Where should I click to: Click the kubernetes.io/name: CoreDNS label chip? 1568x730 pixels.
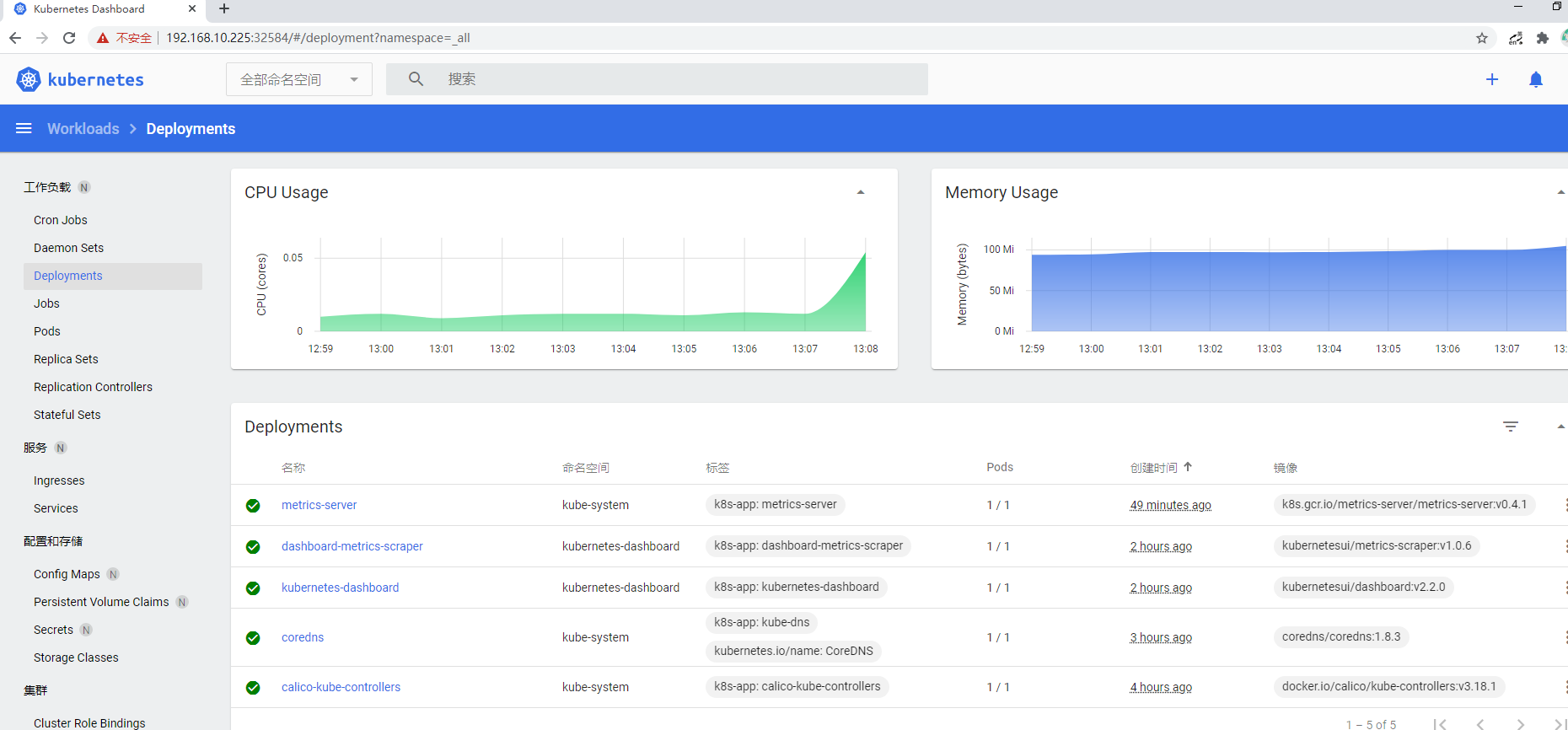coord(794,651)
